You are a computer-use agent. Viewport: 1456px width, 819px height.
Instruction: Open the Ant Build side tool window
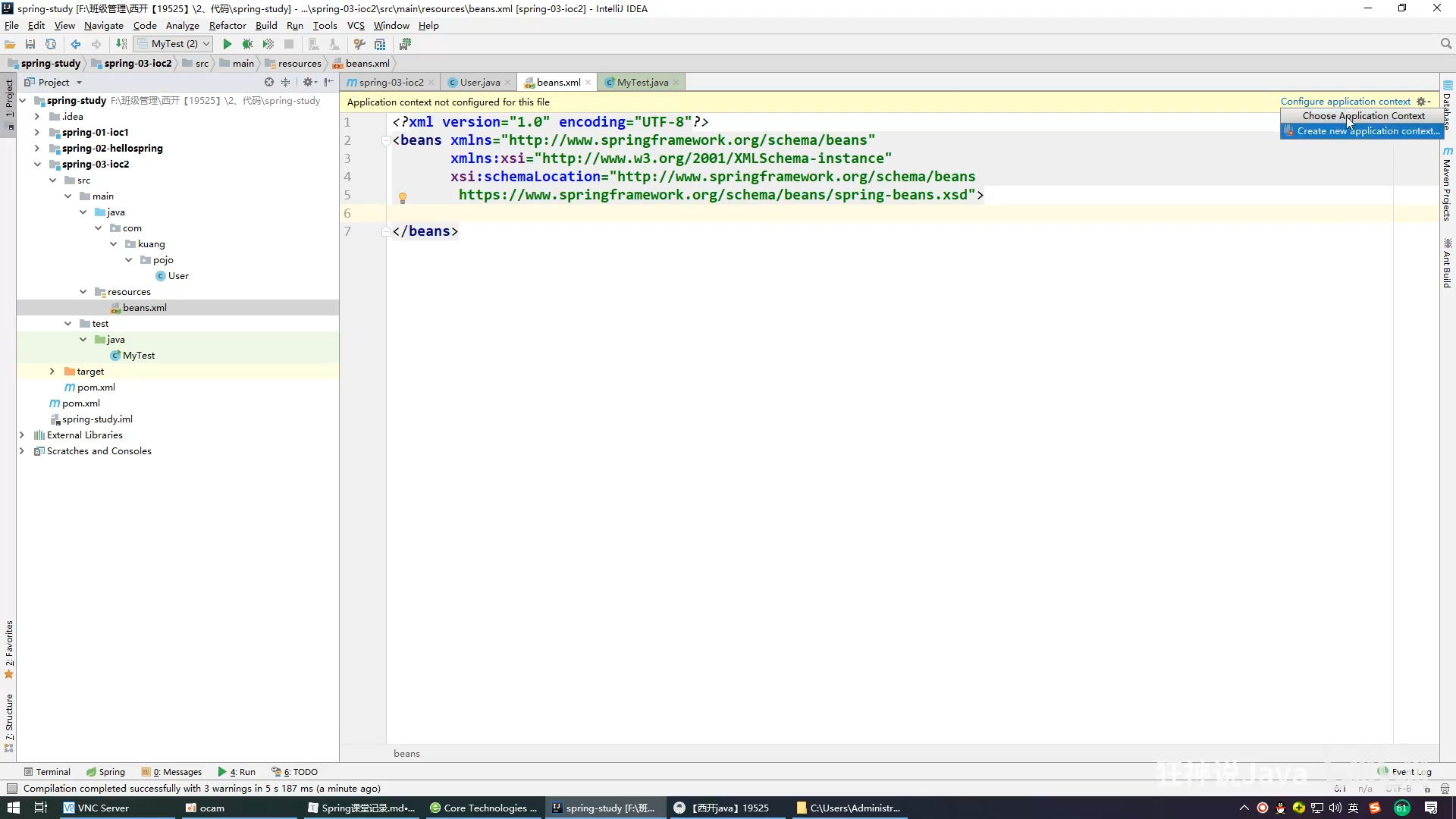[1448, 263]
